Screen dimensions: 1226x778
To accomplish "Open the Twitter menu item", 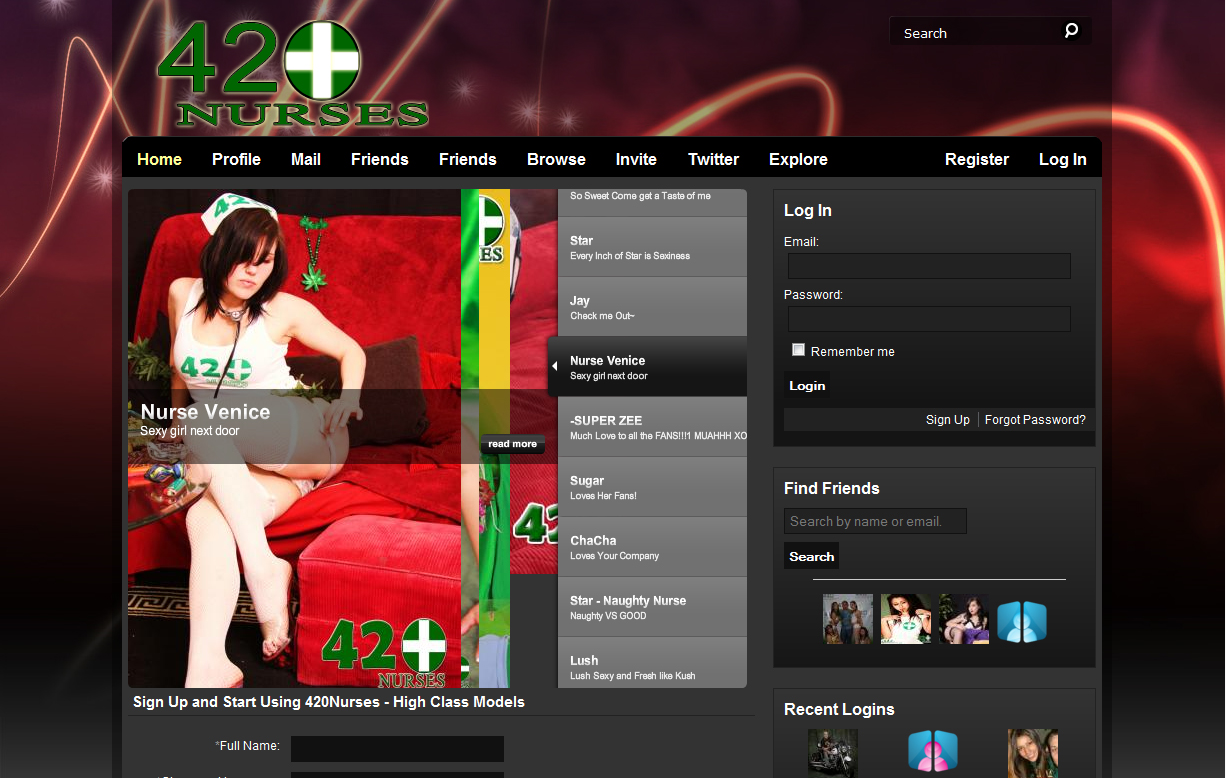I will pos(713,159).
